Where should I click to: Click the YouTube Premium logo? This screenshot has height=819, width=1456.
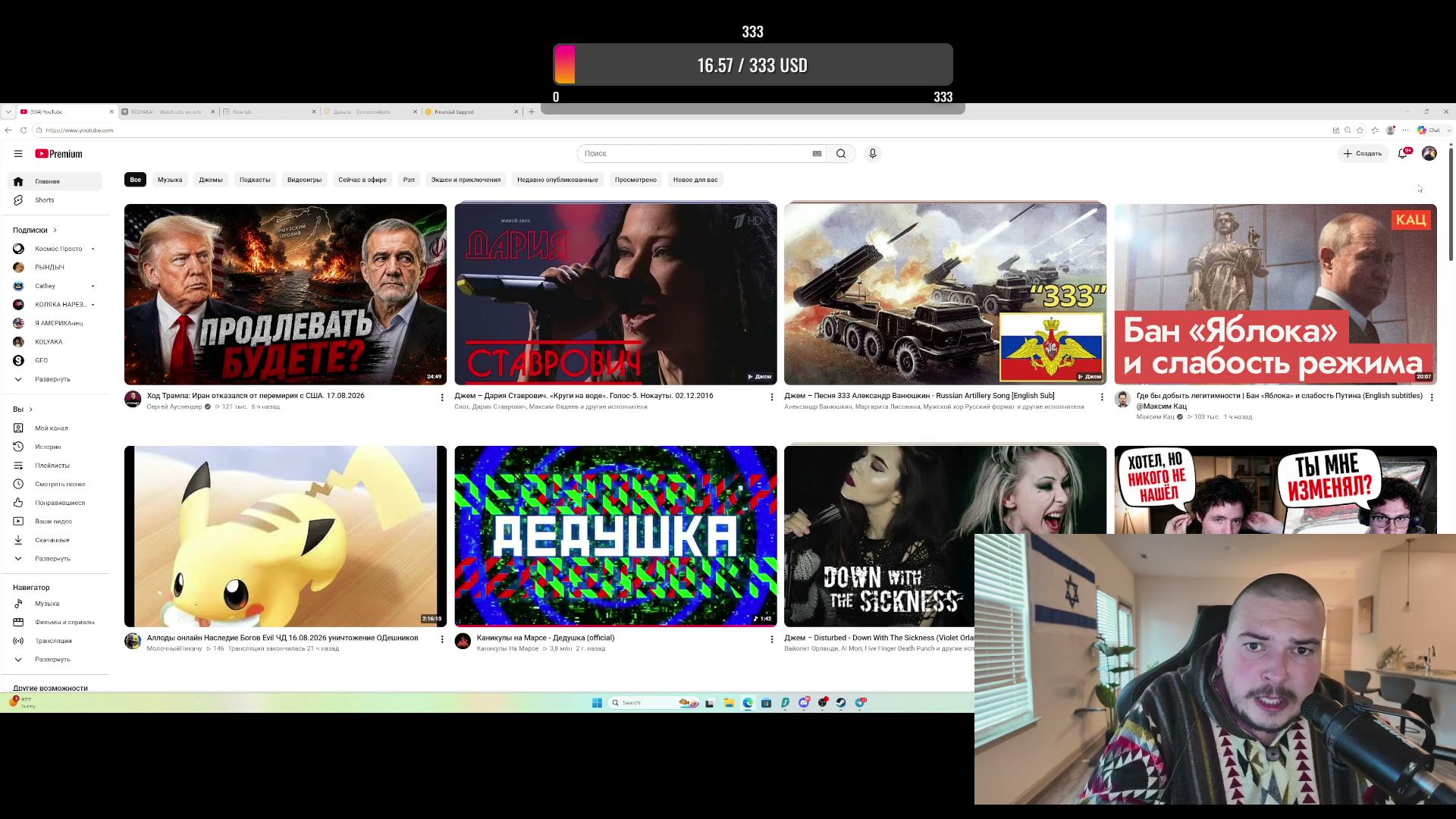click(x=58, y=154)
